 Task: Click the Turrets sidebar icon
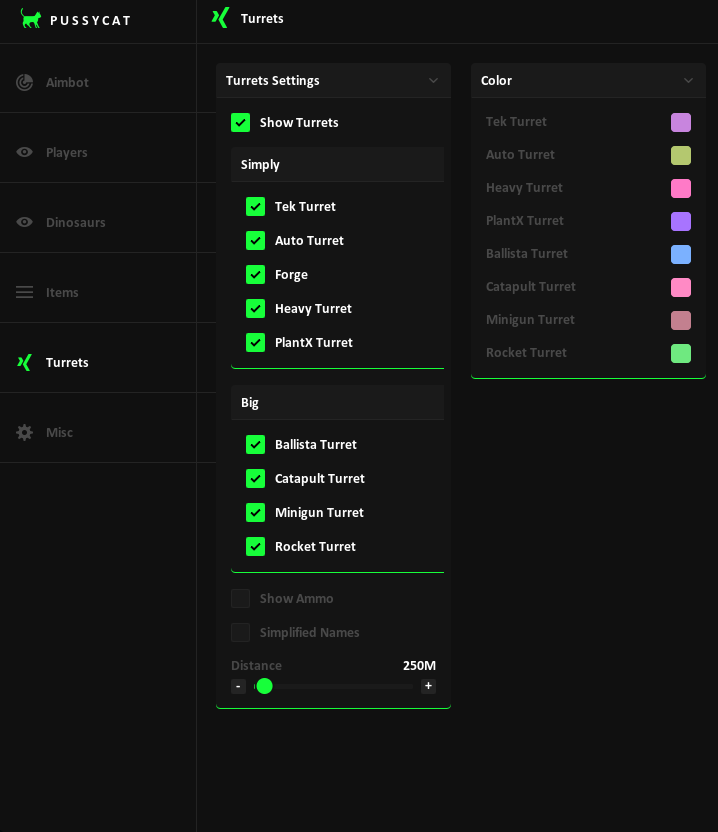25,363
